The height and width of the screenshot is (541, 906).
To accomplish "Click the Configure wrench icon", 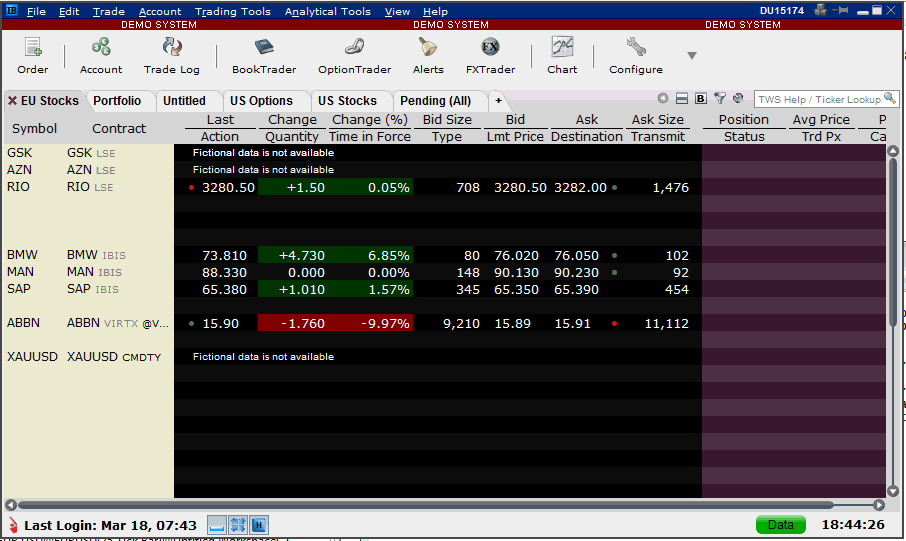I will 636,56.
